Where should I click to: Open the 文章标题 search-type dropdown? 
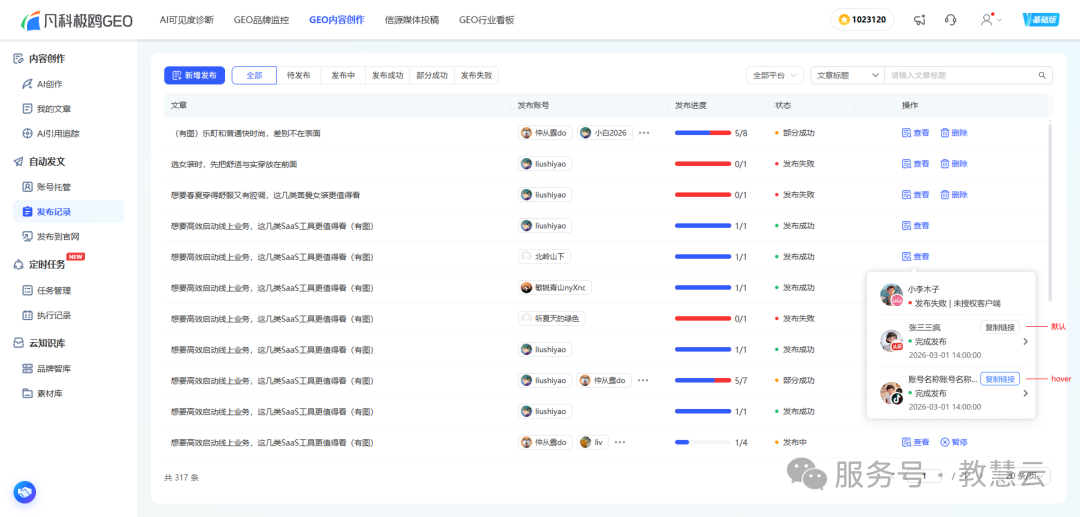point(847,76)
